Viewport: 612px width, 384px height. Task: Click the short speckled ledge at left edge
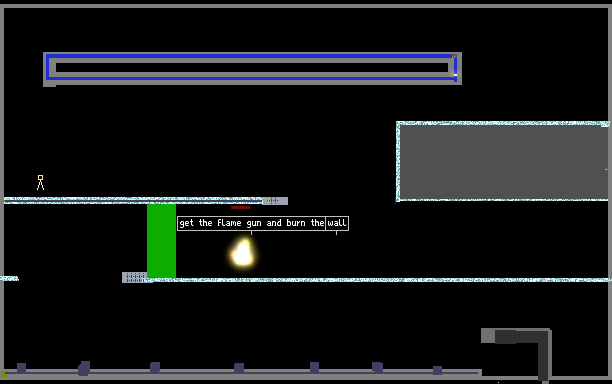(9, 278)
